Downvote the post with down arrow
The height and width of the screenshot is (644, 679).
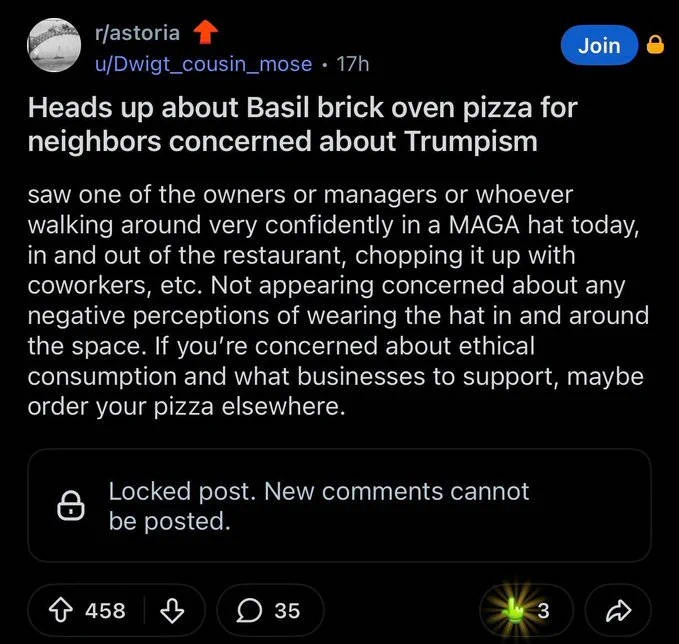click(x=172, y=611)
